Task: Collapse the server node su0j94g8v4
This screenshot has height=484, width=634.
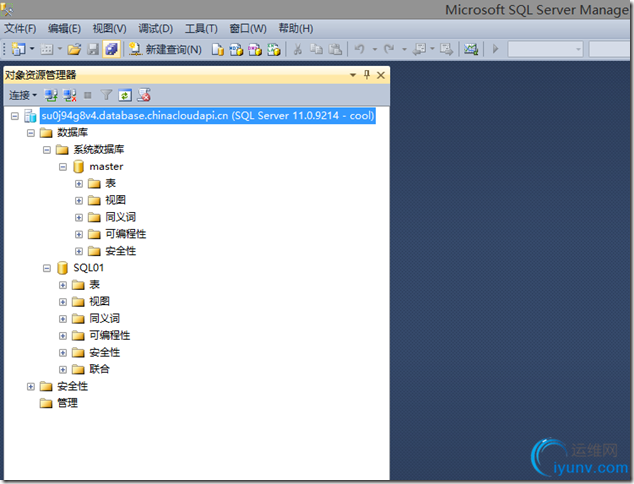Action: [x=15, y=116]
